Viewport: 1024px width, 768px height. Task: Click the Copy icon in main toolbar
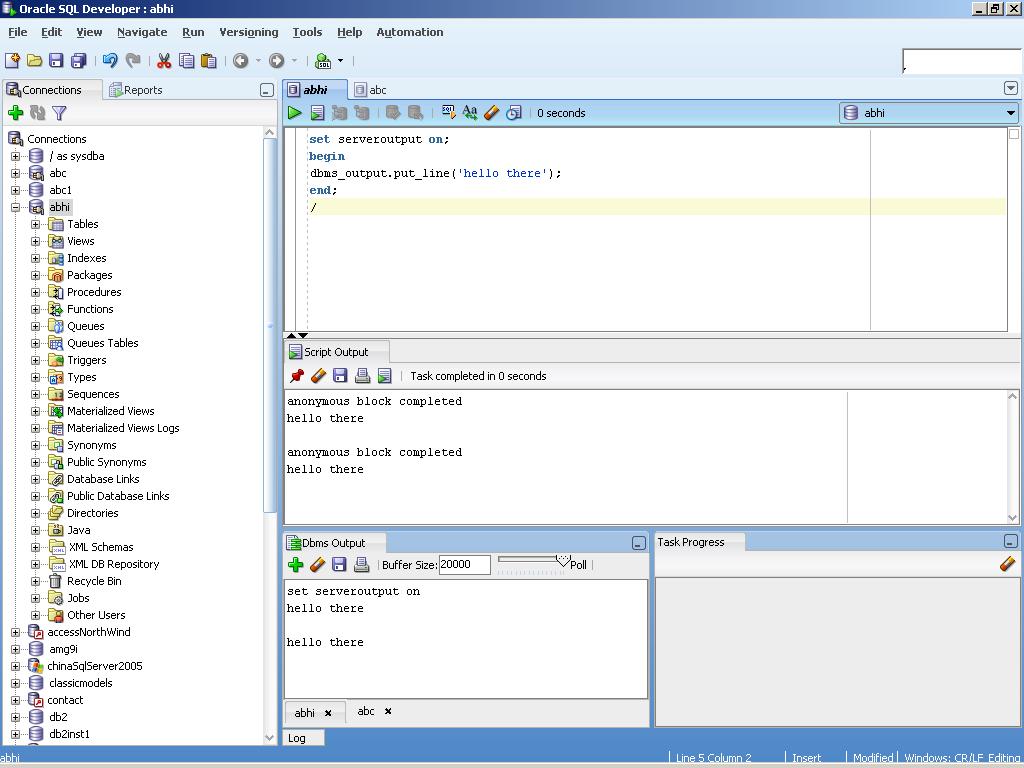click(x=187, y=61)
